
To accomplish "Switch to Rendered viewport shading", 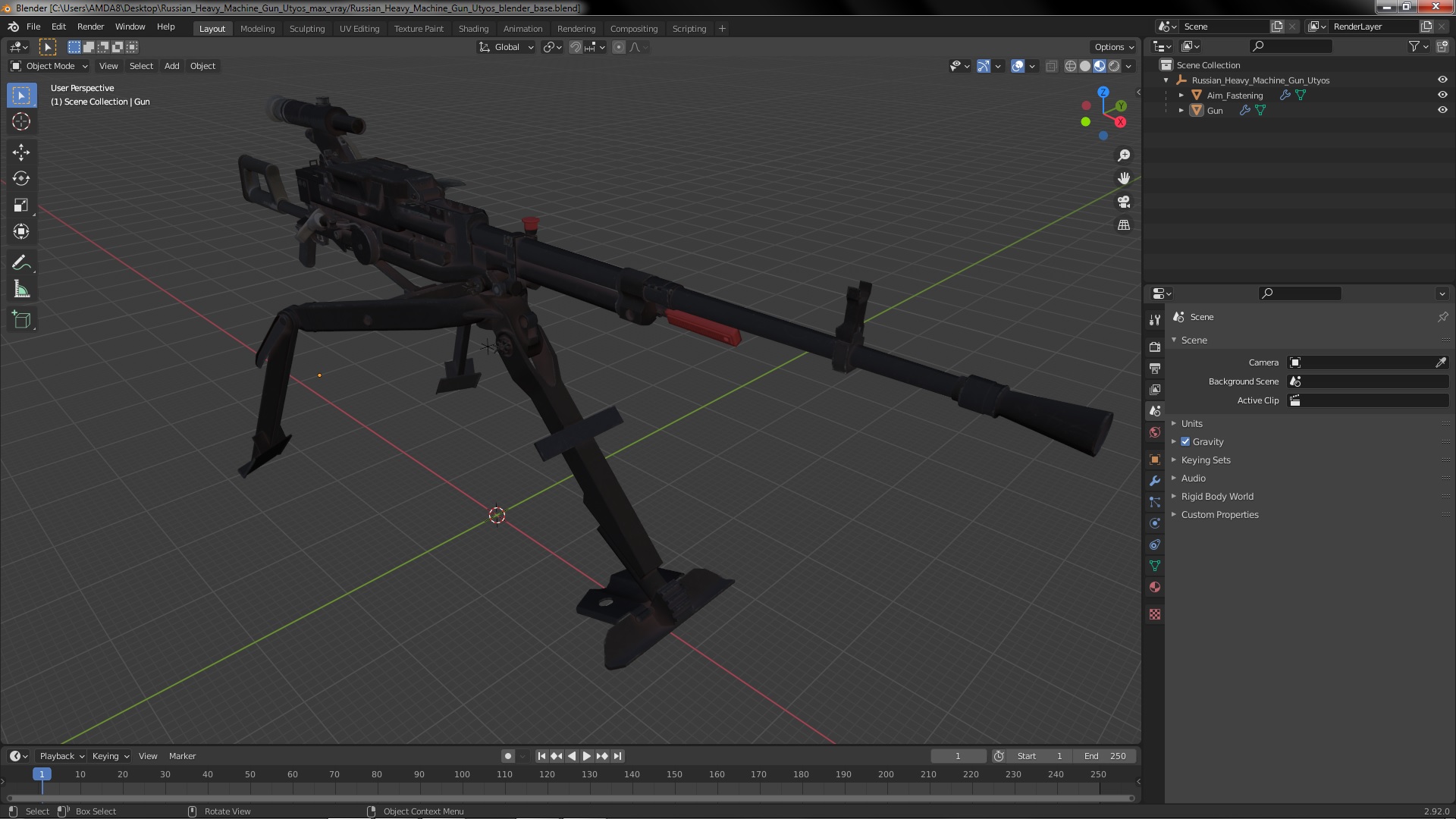I will tap(1114, 66).
